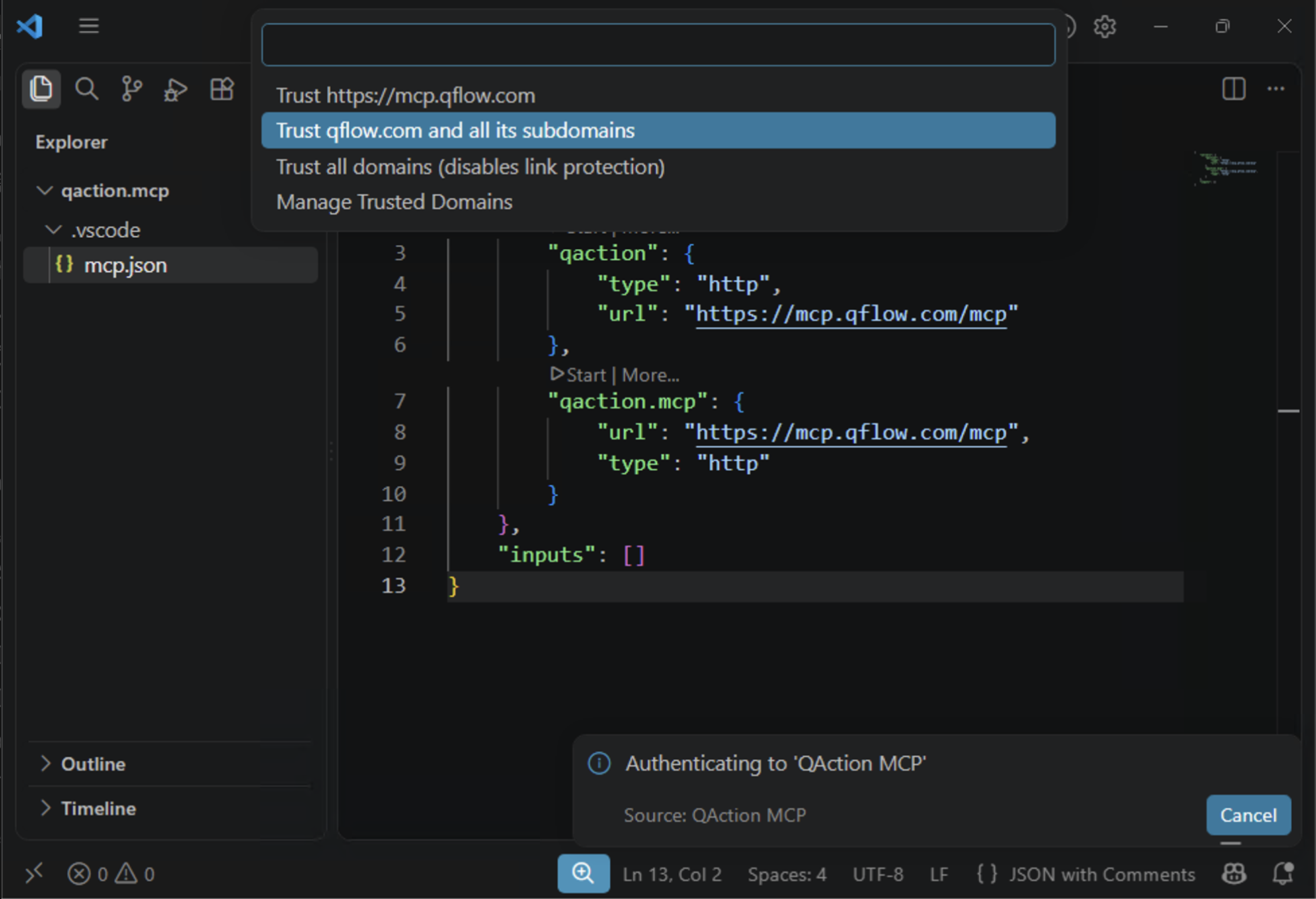This screenshot has height=899, width=1316.
Task: Open the Explorer view icon
Action: [x=41, y=89]
